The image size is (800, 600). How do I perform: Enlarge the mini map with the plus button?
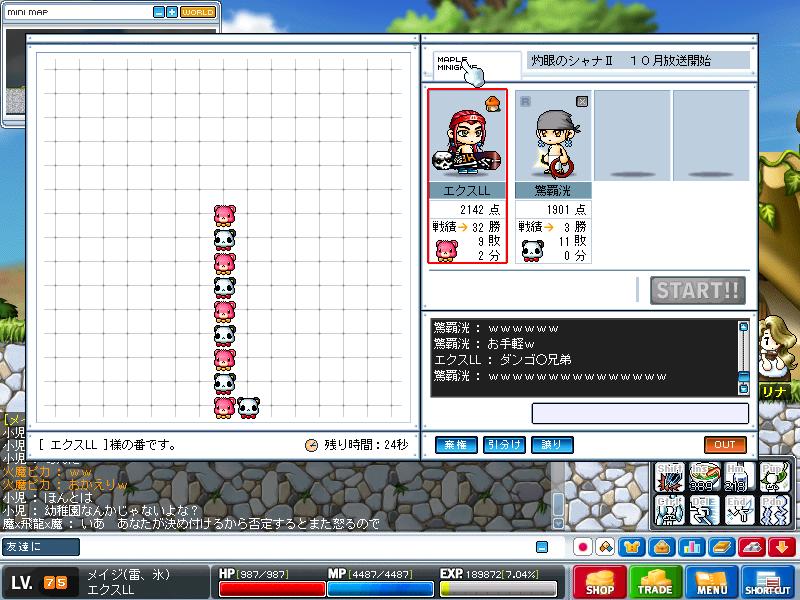point(172,12)
